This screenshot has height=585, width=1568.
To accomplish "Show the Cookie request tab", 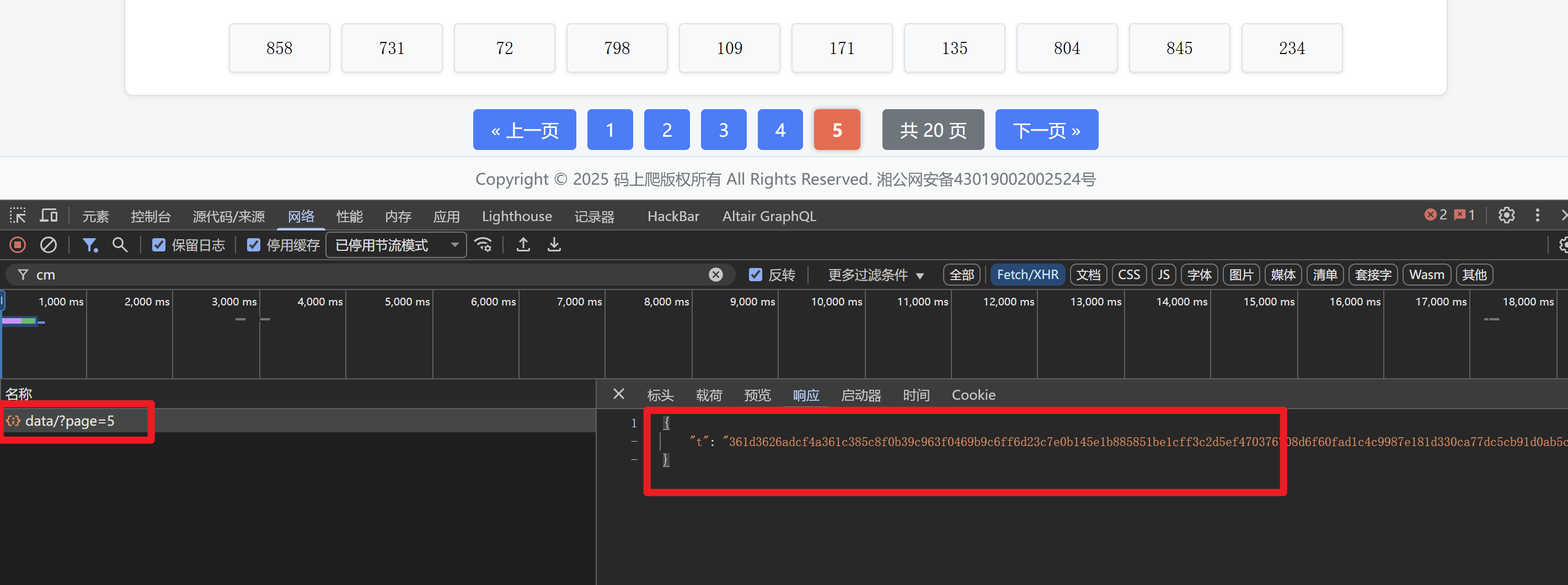I will 973,395.
